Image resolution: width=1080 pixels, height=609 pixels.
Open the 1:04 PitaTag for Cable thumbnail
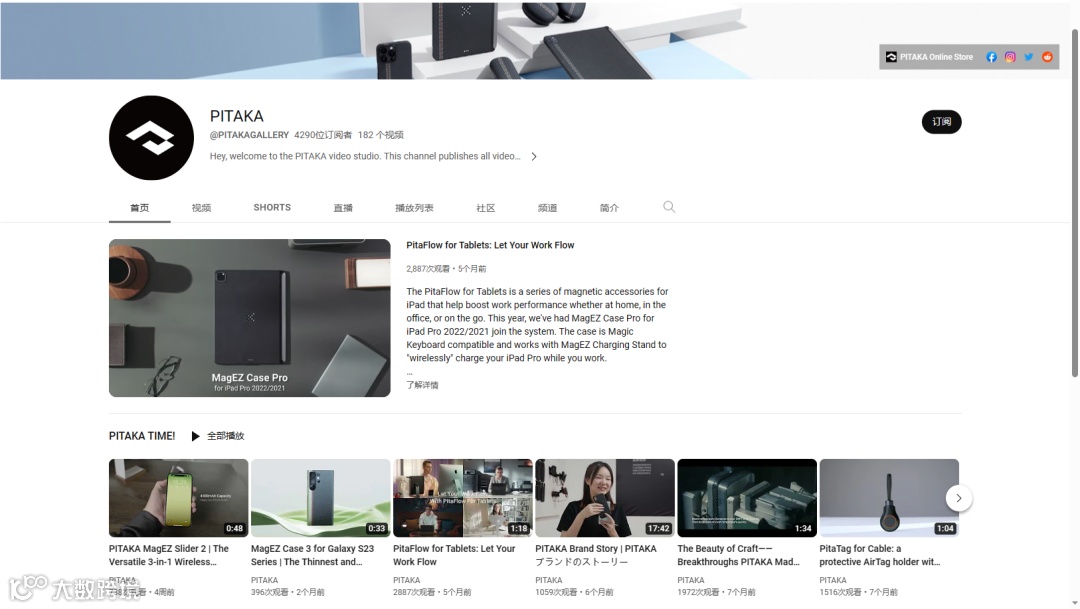click(x=889, y=498)
